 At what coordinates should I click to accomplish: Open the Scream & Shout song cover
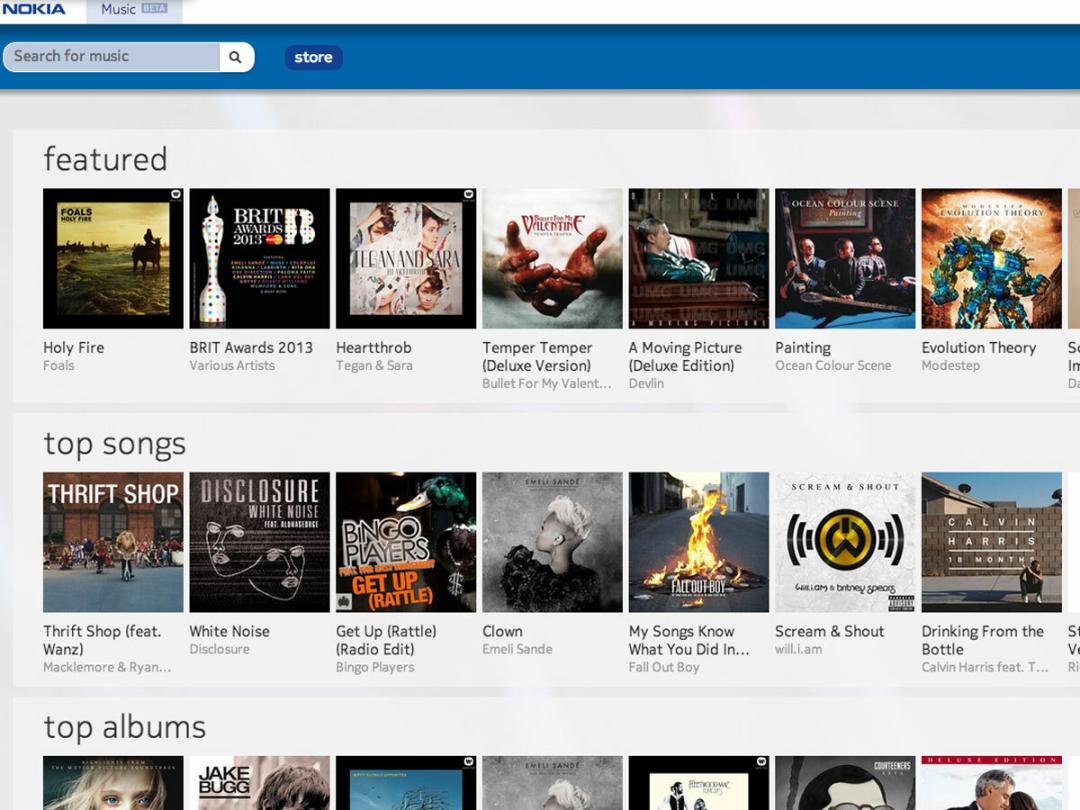pos(845,542)
